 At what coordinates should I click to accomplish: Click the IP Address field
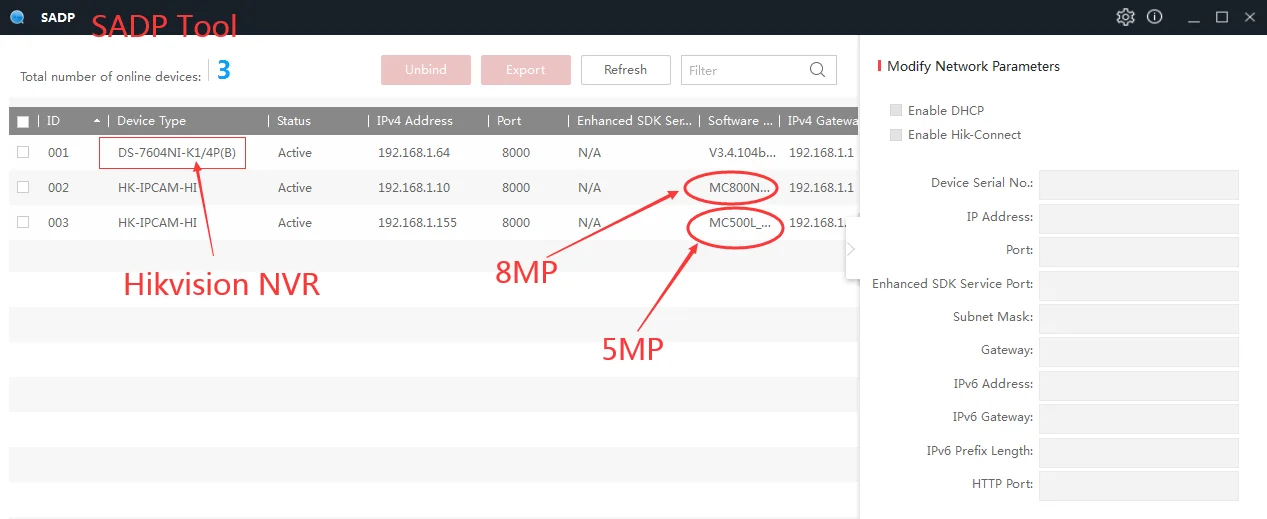(1139, 218)
